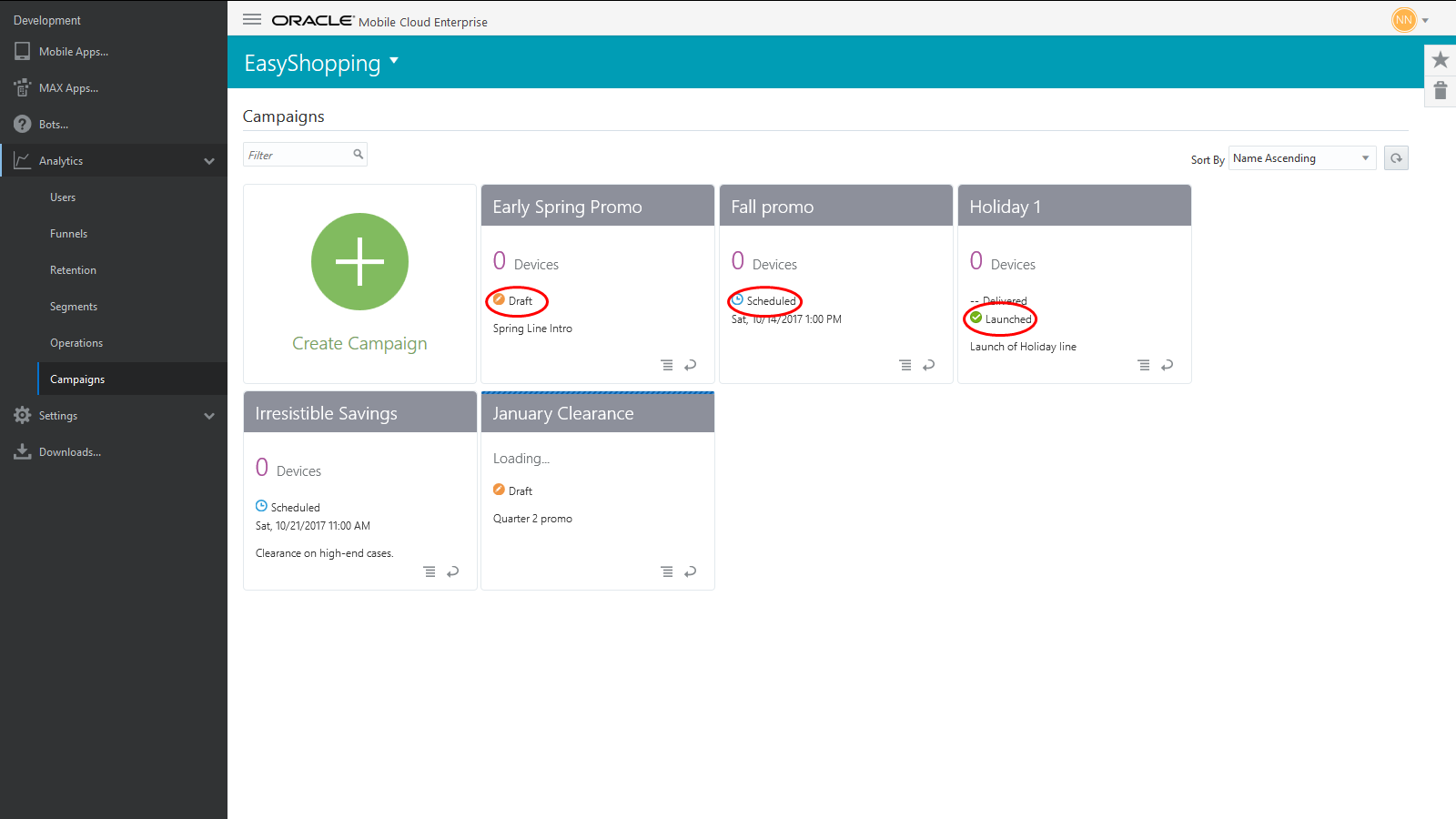
Task: Click the green plus Create Campaign icon
Action: 359,262
